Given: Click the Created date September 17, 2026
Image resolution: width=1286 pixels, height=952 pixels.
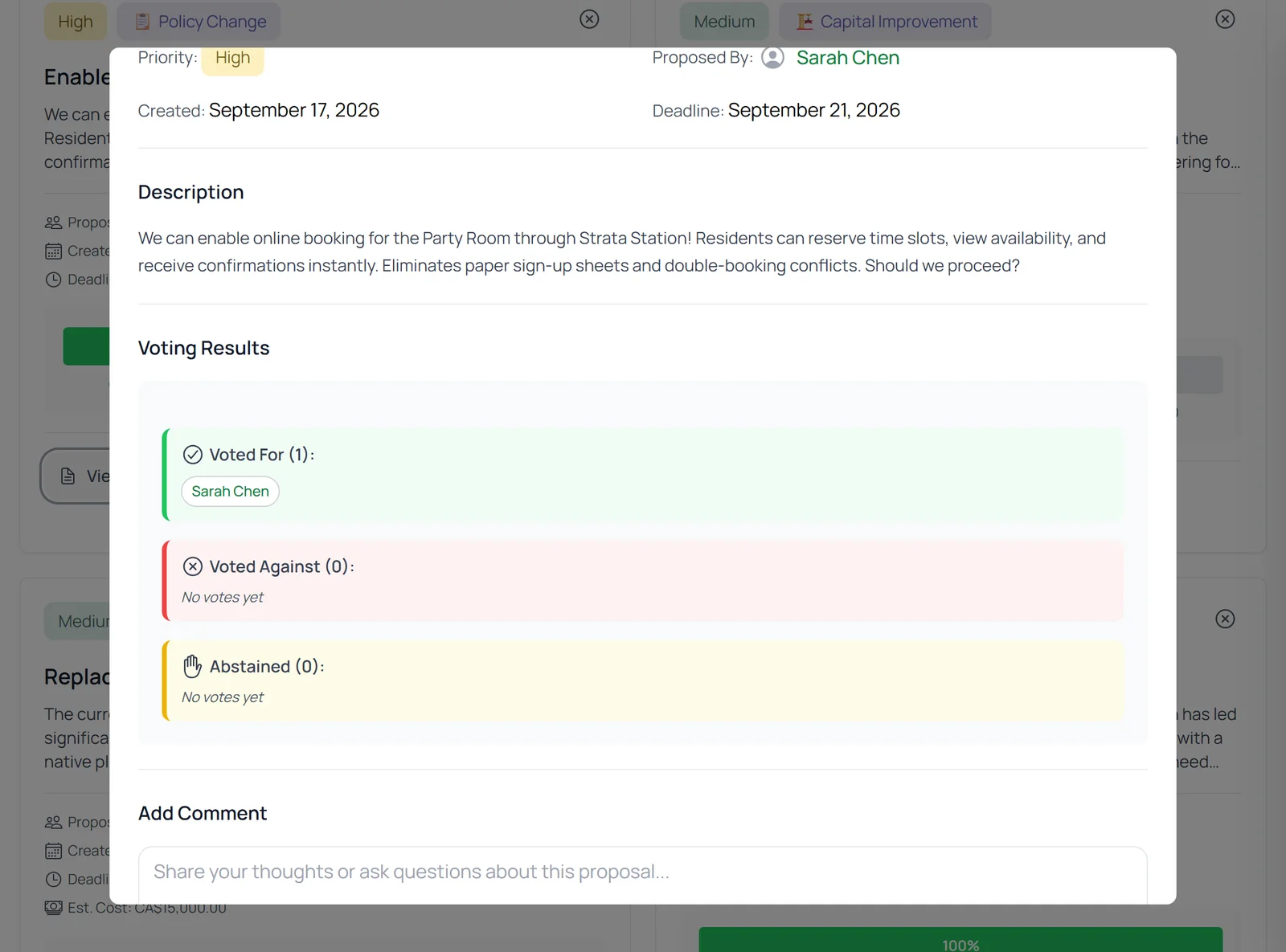Looking at the screenshot, I should pos(294,110).
